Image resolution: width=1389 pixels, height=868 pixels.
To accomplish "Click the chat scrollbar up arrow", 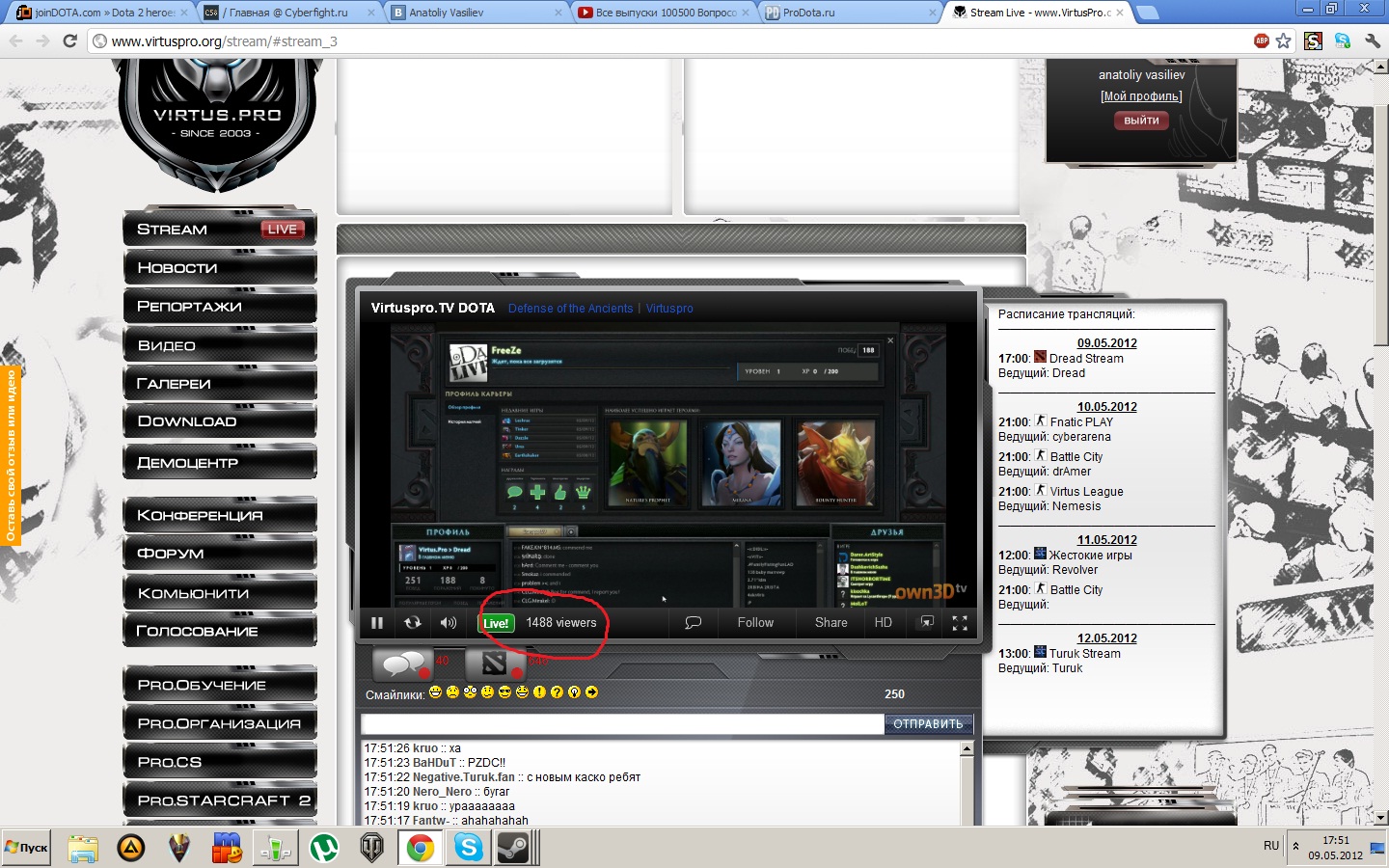I will tap(967, 748).
